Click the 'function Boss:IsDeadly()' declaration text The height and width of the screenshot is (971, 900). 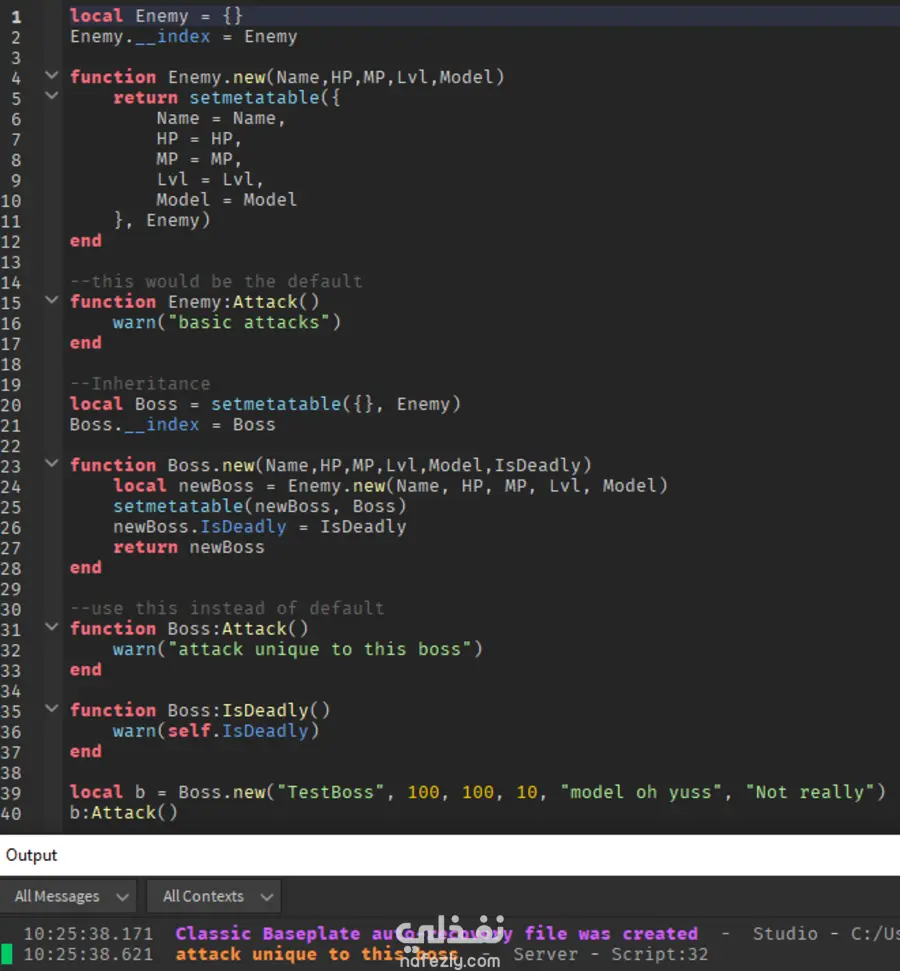(x=200, y=710)
